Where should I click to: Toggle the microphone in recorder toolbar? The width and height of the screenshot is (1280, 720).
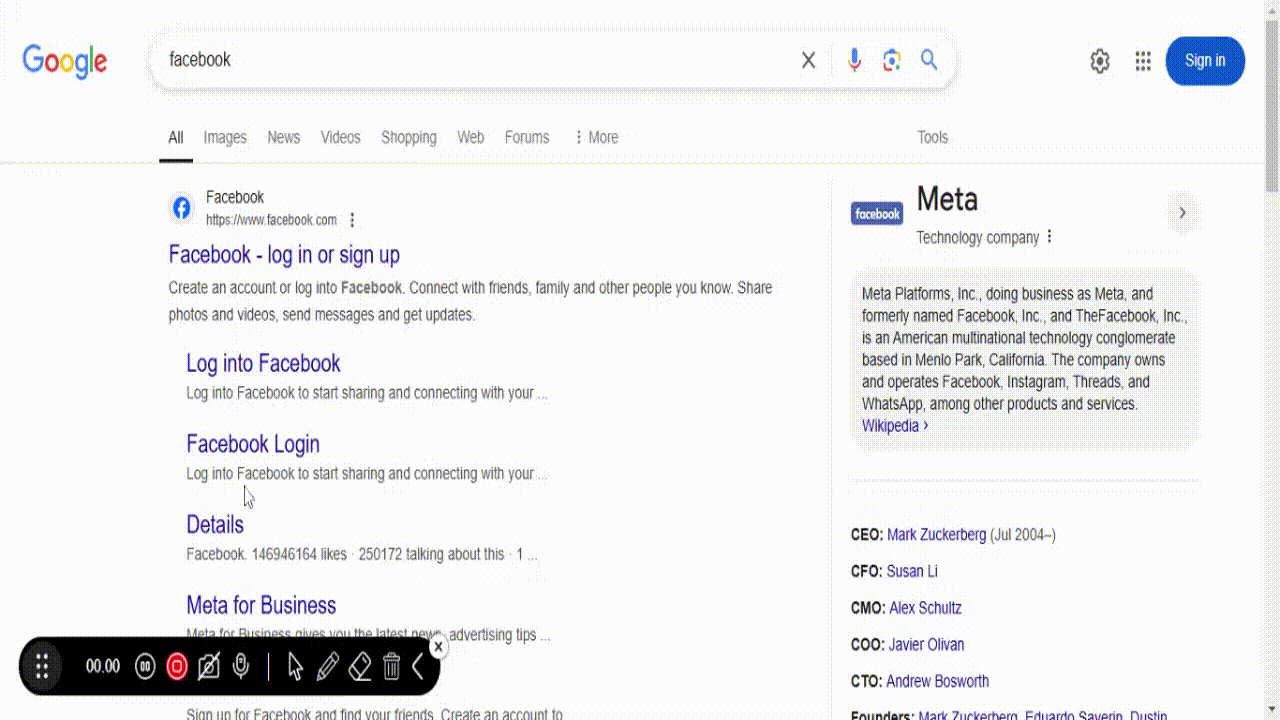(x=241, y=666)
